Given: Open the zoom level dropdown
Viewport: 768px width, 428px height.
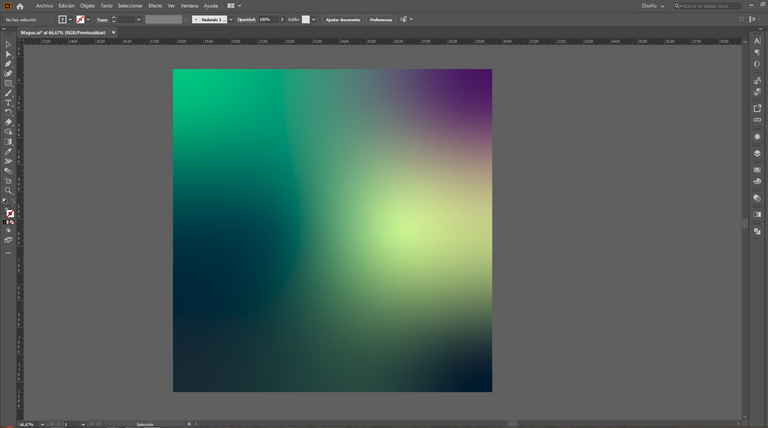Looking at the screenshot, I should click(43, 424).
